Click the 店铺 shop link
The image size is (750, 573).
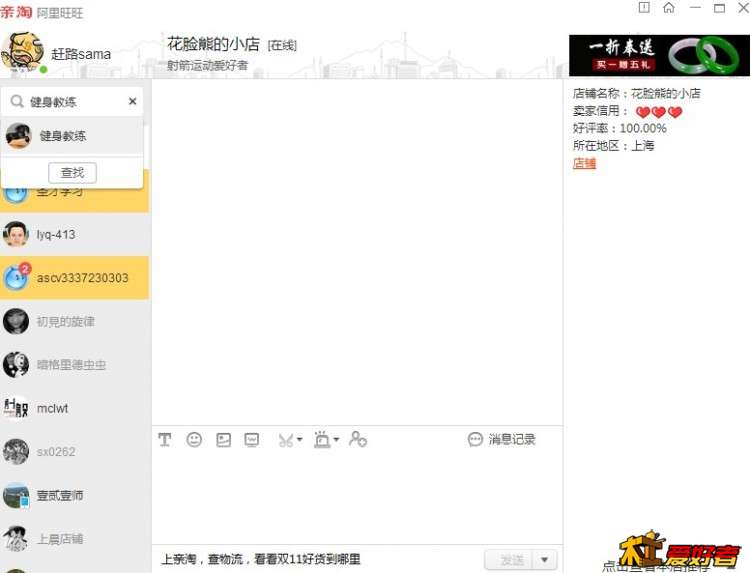pyautogui.click(x=585, y=164)
